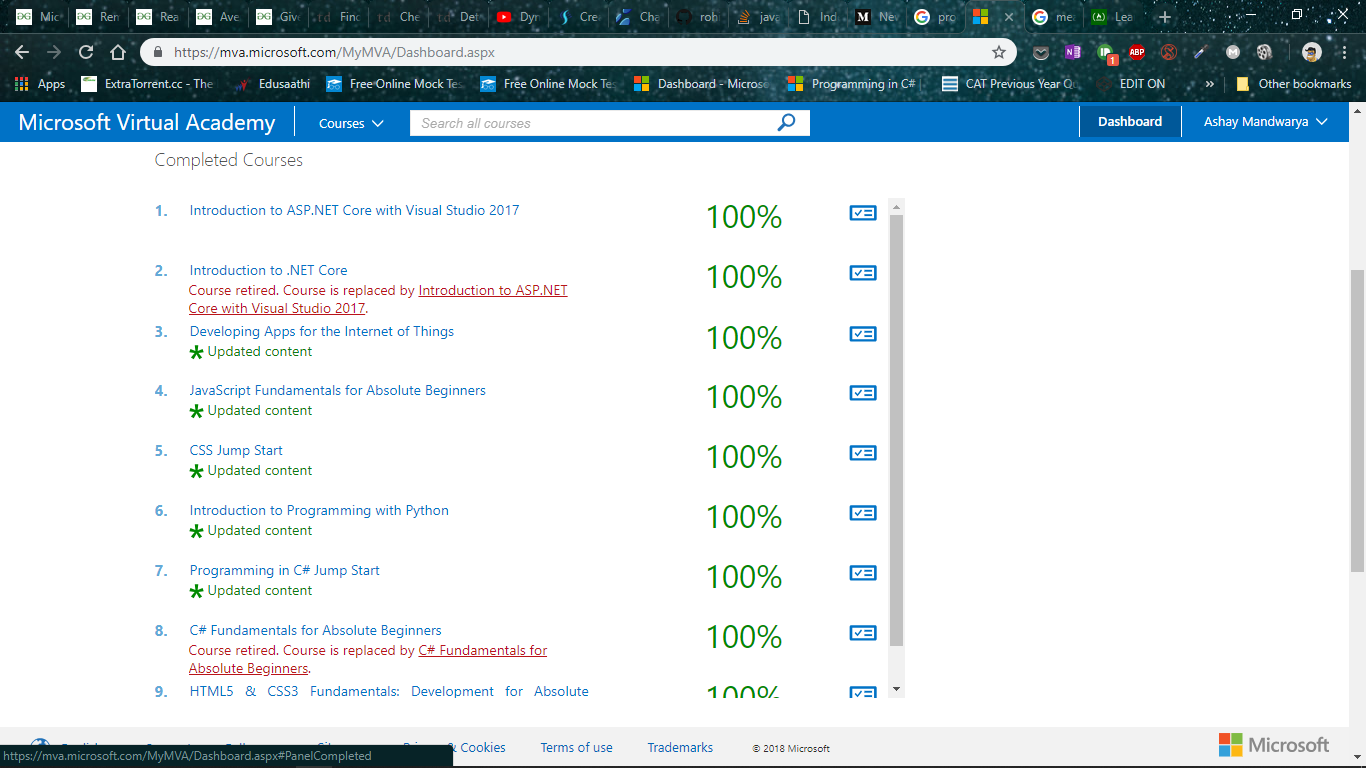Open Introduction to Programming with Python course

click(x=319, y=510)
